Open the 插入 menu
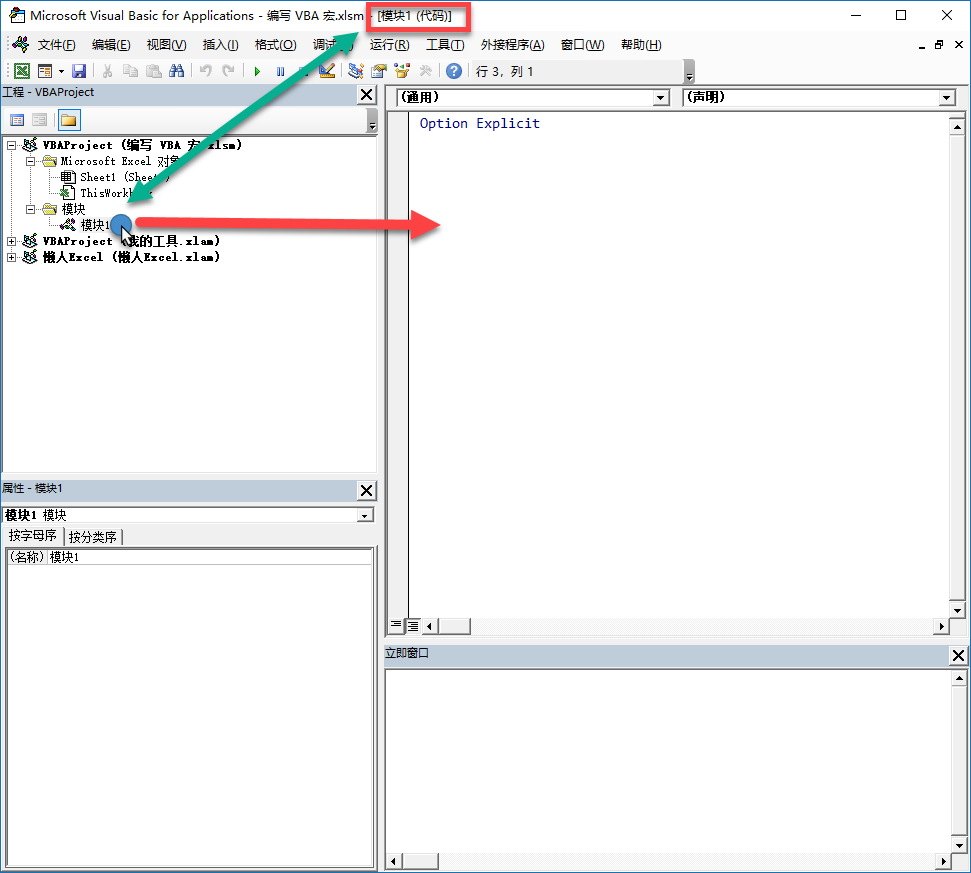Viewport: 971px width, 873px height. pyautogui.click(x=220, y=45)
